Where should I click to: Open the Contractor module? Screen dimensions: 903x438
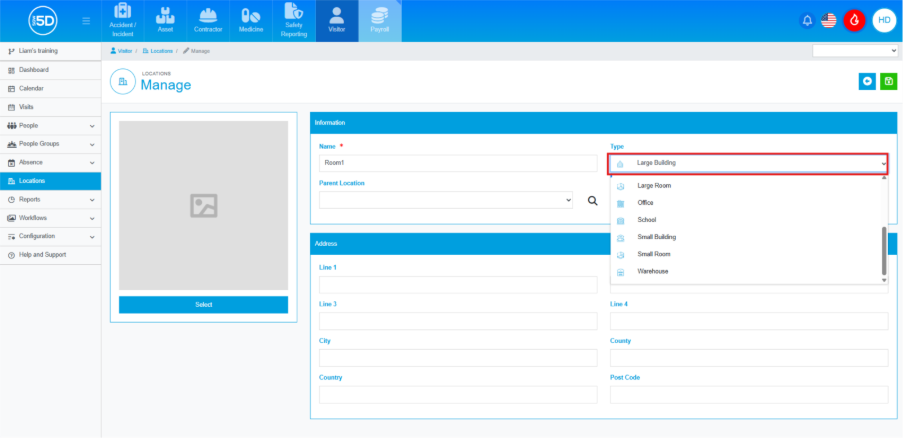click(x=208, y=21)
